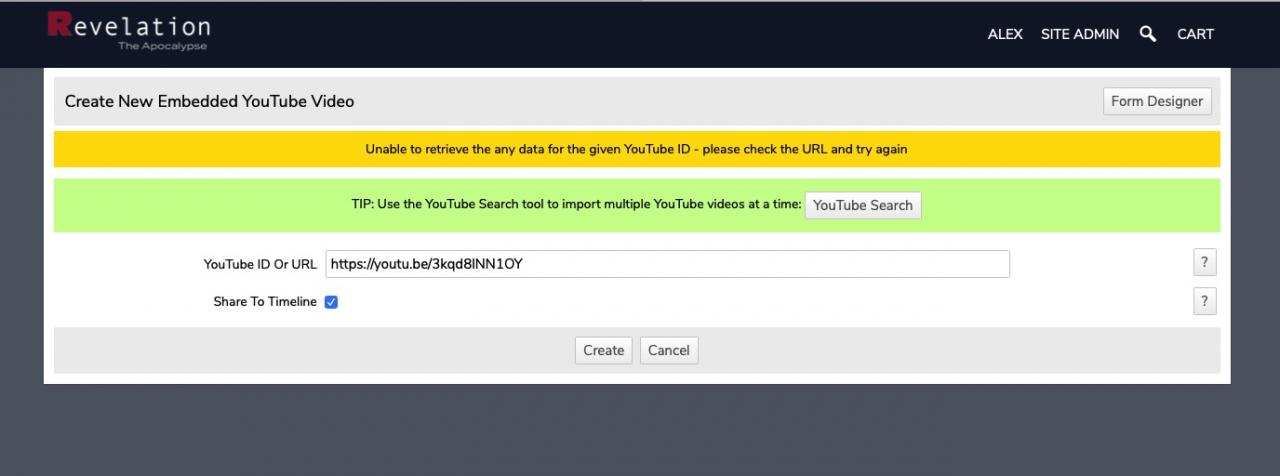1280x476 pixels.
Task: Launch the YouTube Search tool
Action: click(x=863, y=205)
